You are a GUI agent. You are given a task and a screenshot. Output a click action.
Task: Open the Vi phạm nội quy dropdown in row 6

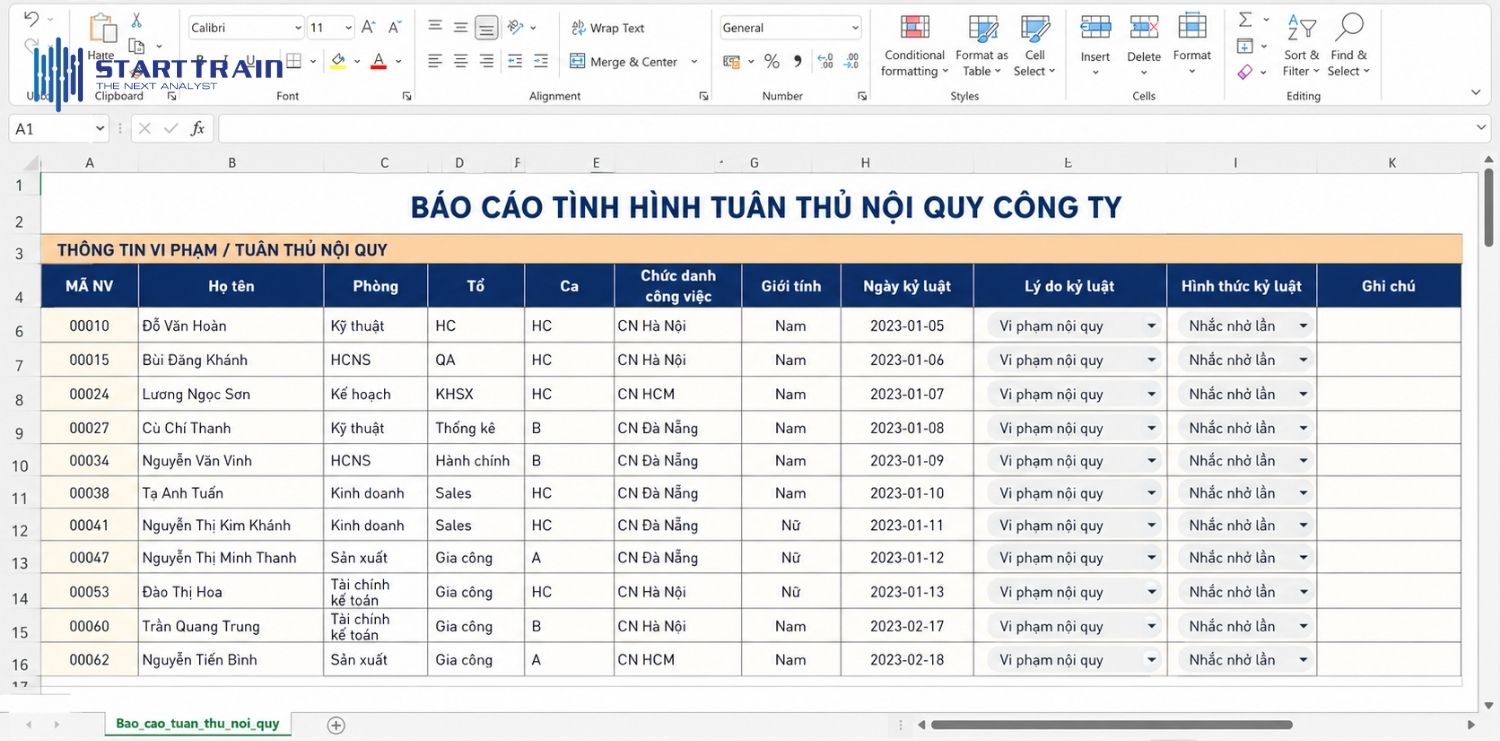coord(1152,325)
